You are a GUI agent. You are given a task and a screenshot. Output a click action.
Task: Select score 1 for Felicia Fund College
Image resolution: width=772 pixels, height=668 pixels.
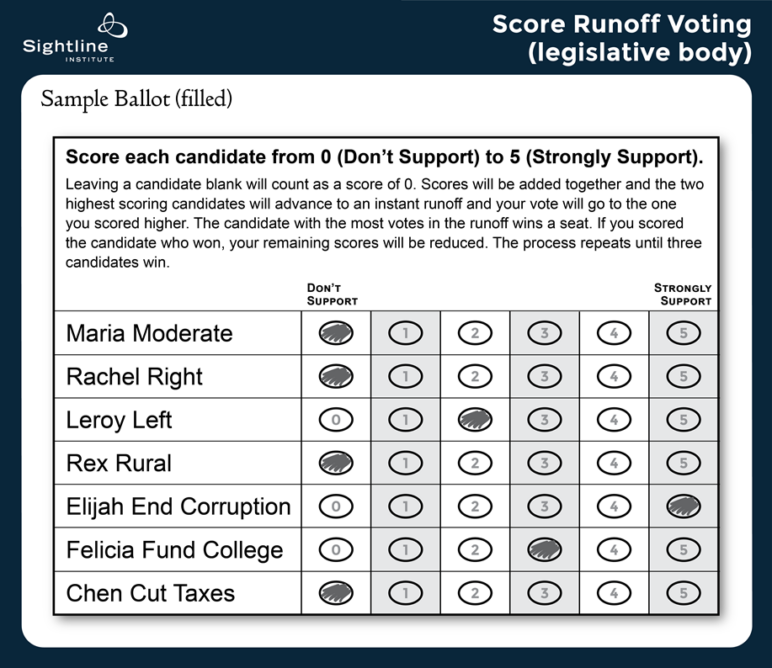point(406,549)
